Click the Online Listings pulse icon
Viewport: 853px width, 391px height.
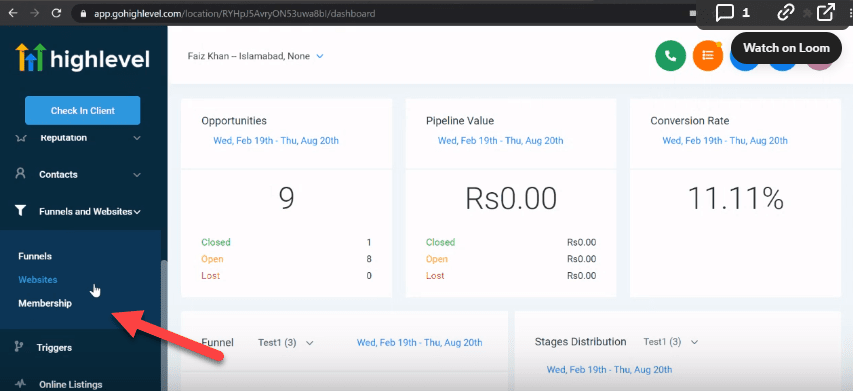20,384
